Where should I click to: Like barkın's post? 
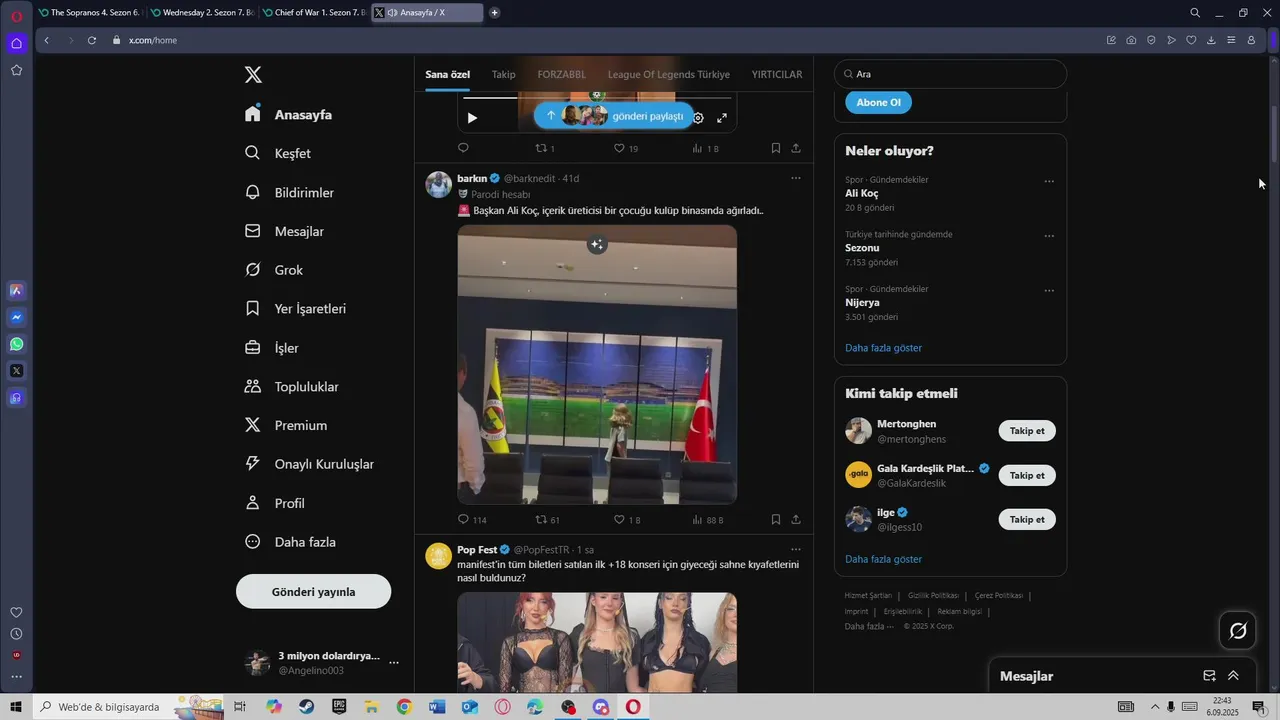pyautogui.click(x=626, y=520)
